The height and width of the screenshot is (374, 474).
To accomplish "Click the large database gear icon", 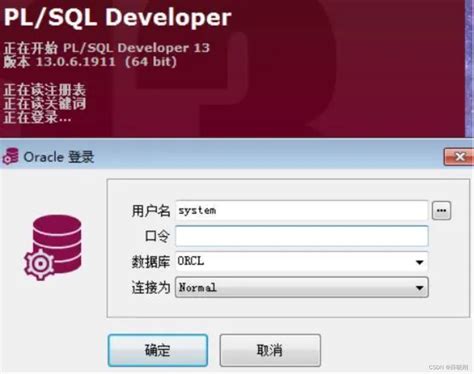I will (53, 247).
